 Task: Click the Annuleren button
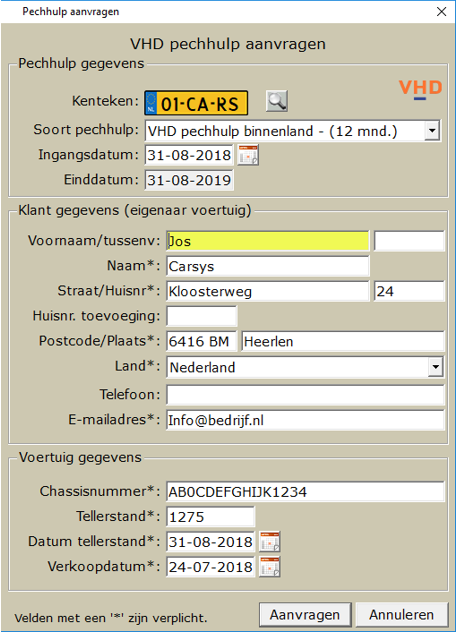pyautogui.click(x=402, y=615)
